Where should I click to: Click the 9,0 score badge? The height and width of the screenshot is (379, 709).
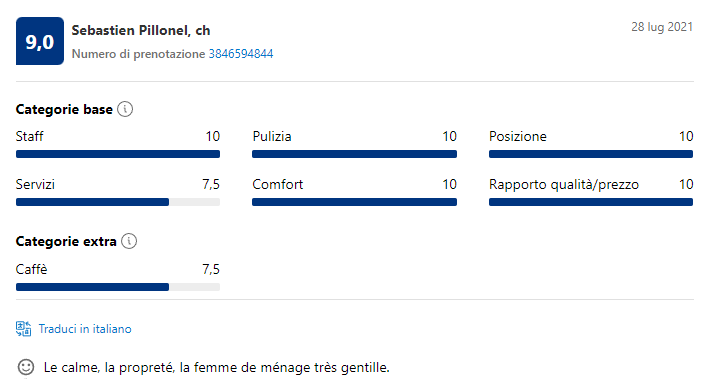pyautogui.click(x=40, y=41)
